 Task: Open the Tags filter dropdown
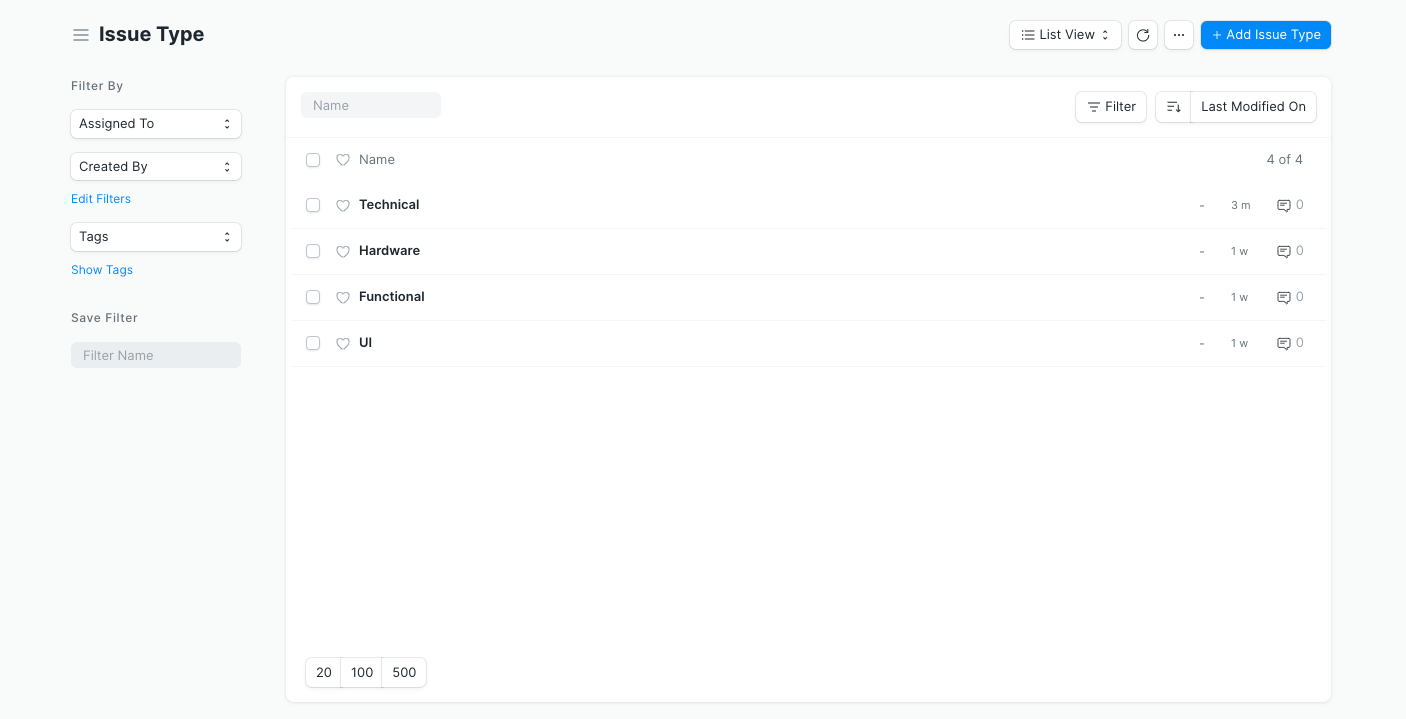click(155, 237)
